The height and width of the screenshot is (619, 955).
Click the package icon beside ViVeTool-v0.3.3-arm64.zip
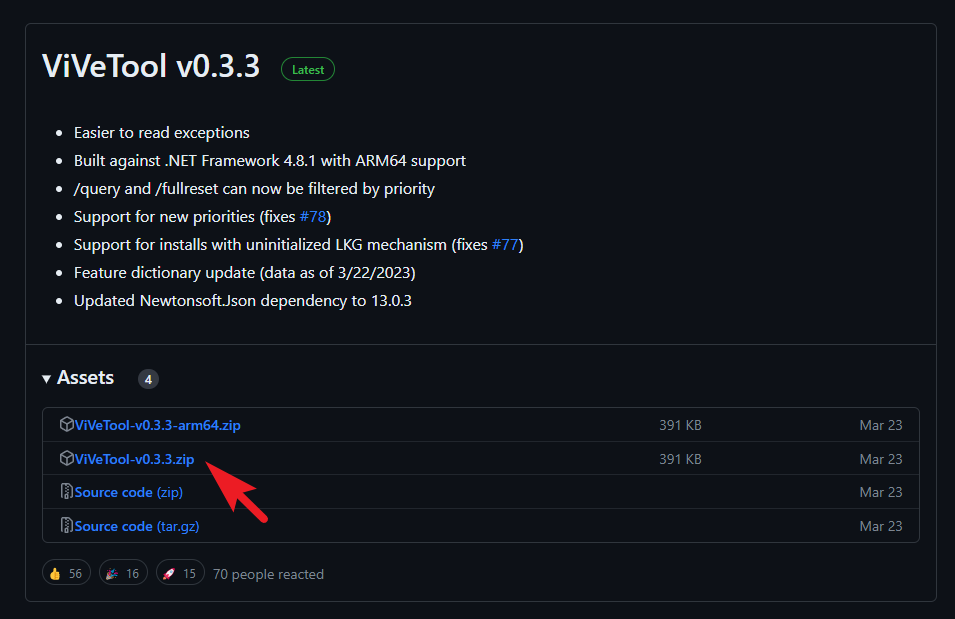pyautogui.click(x=66, y=424)
